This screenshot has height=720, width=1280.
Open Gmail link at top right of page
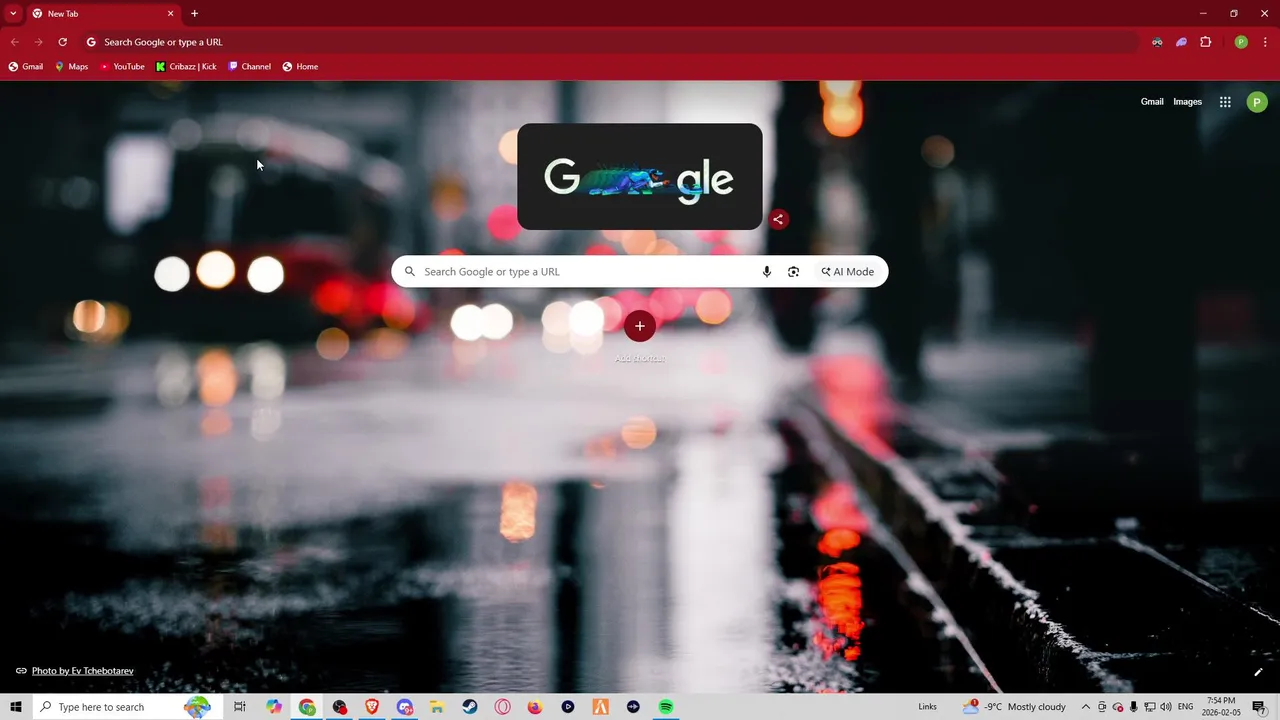point(1152,102)
